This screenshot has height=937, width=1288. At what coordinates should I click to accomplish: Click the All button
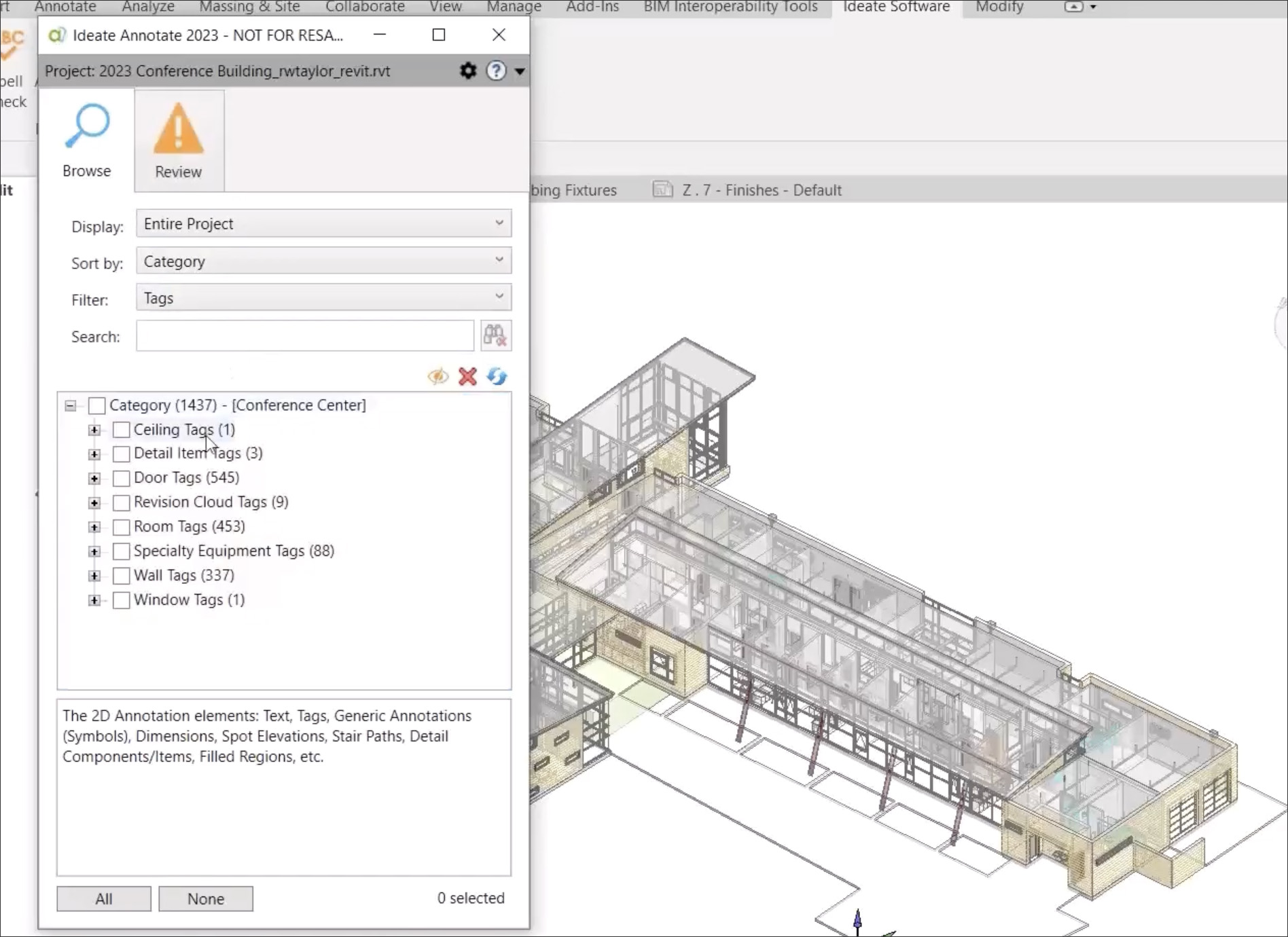tap(104, 899)
